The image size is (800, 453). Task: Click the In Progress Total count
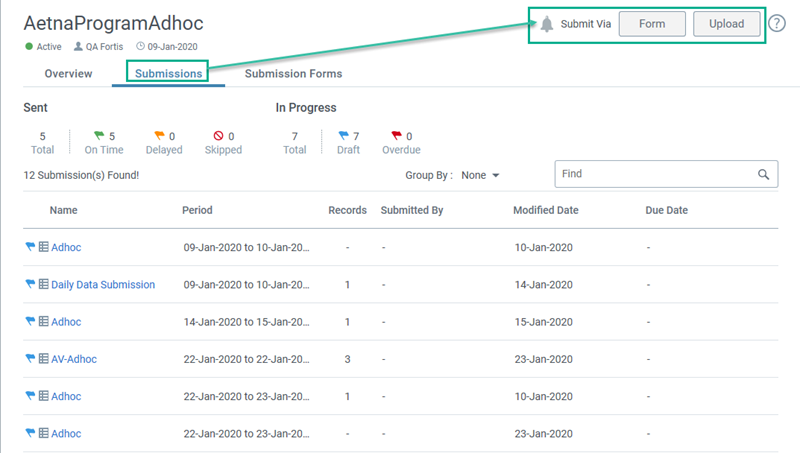295,136
